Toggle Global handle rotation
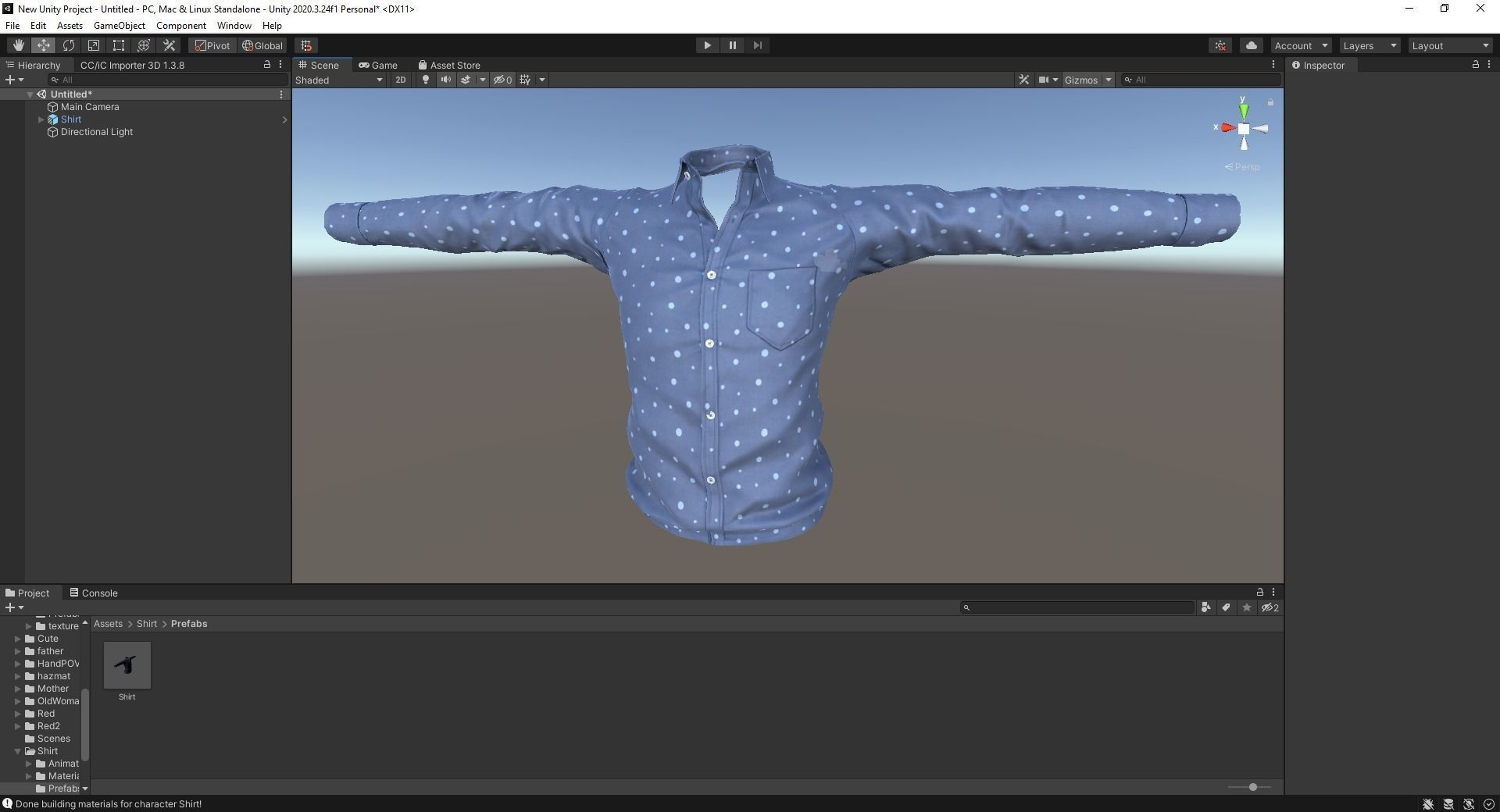 click(262, 45)
